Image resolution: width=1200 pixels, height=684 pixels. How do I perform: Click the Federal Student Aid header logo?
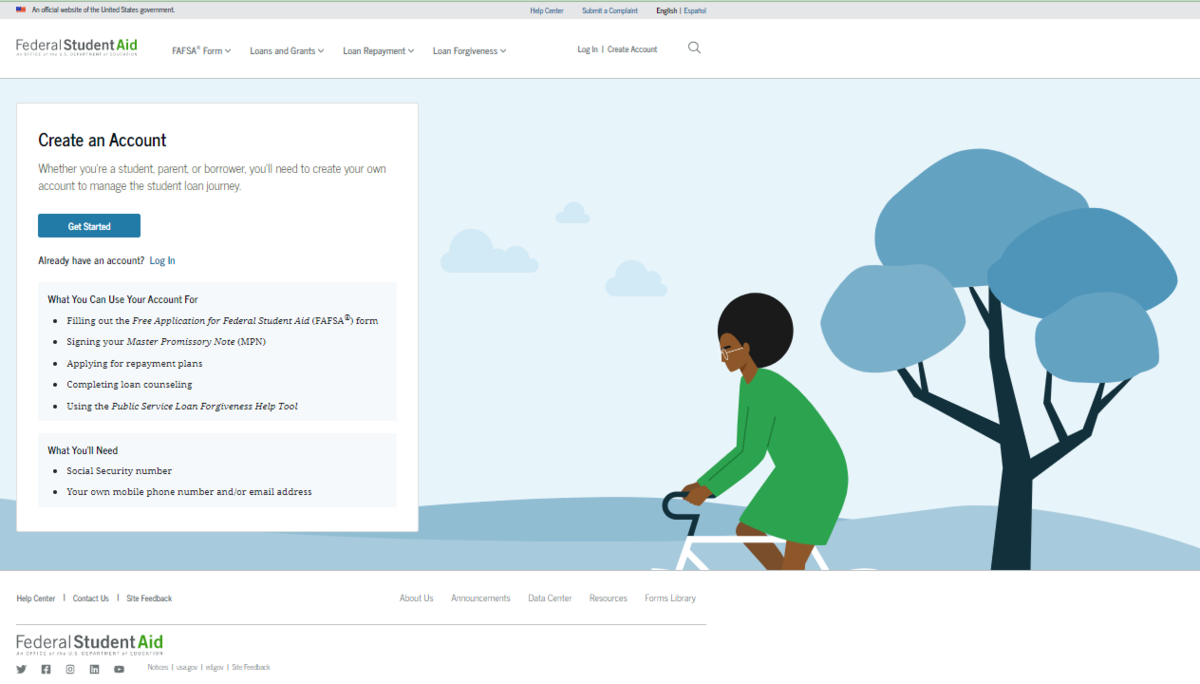[77, 47]
